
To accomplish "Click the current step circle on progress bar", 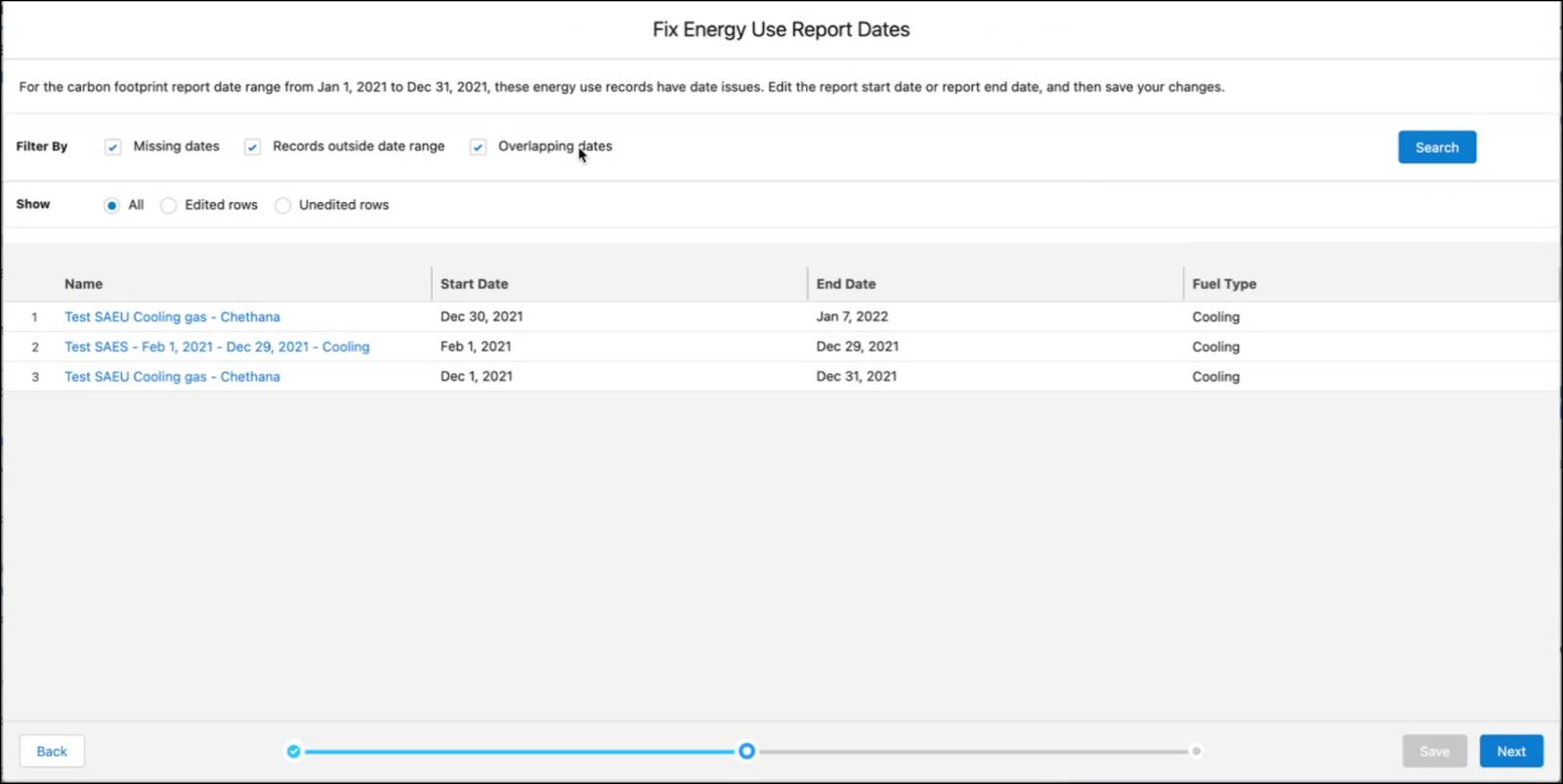I will 746,751.
